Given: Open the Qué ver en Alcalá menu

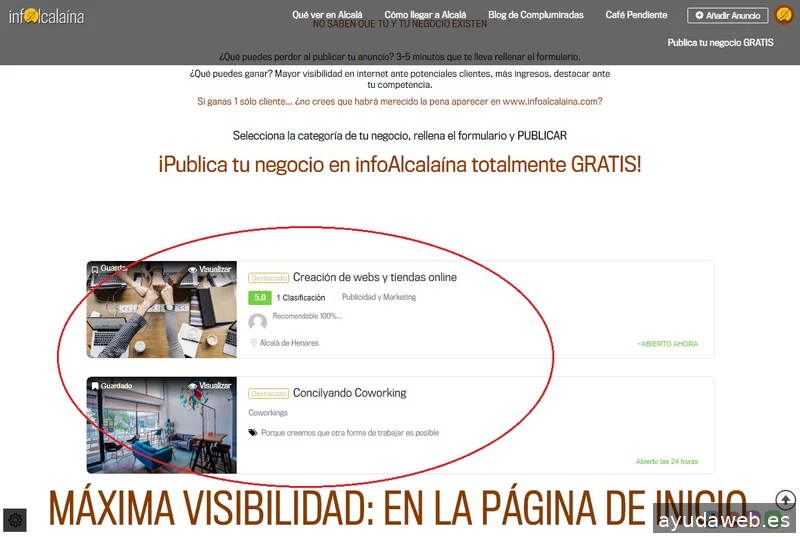Looking at the screenshot, I should click(x=327, y=15).
